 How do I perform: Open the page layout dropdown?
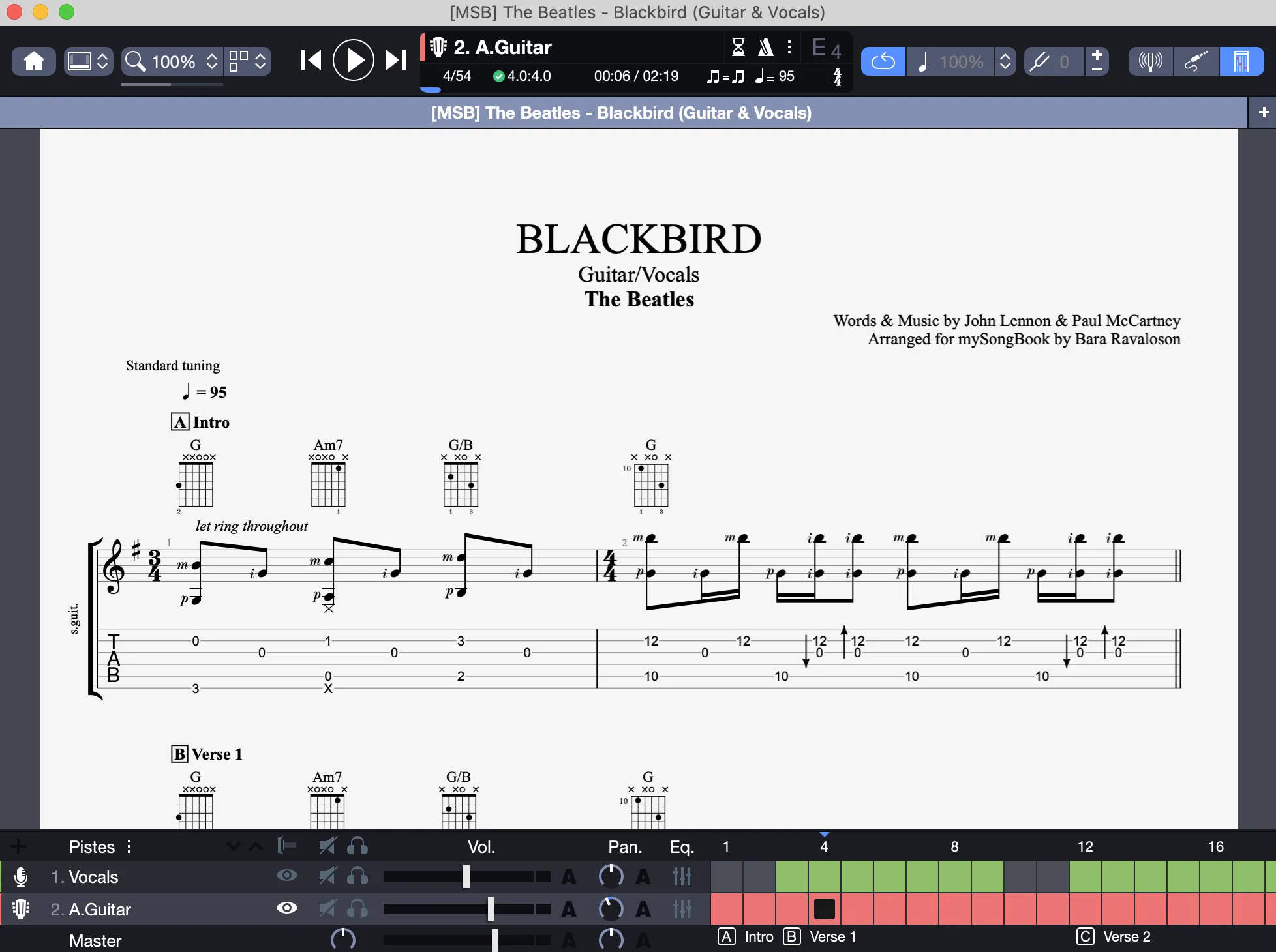(247, 61)
